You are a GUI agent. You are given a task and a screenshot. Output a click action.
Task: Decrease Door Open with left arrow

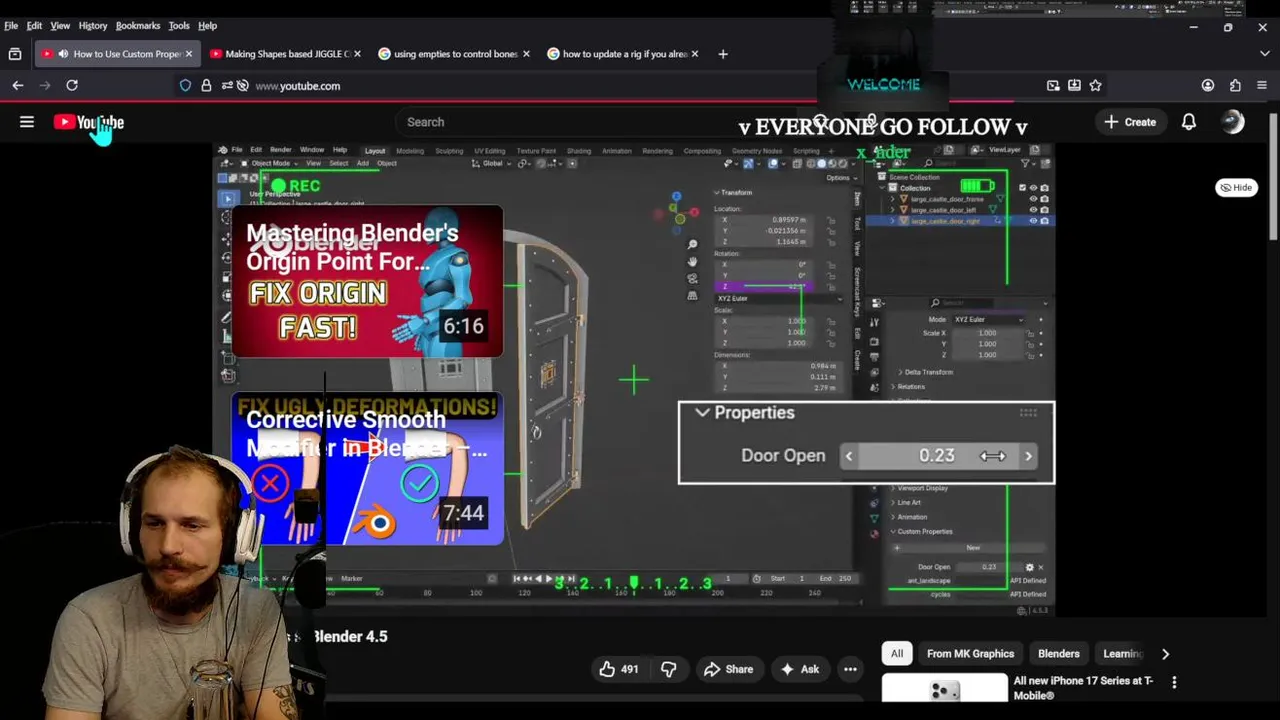point(849,456)
